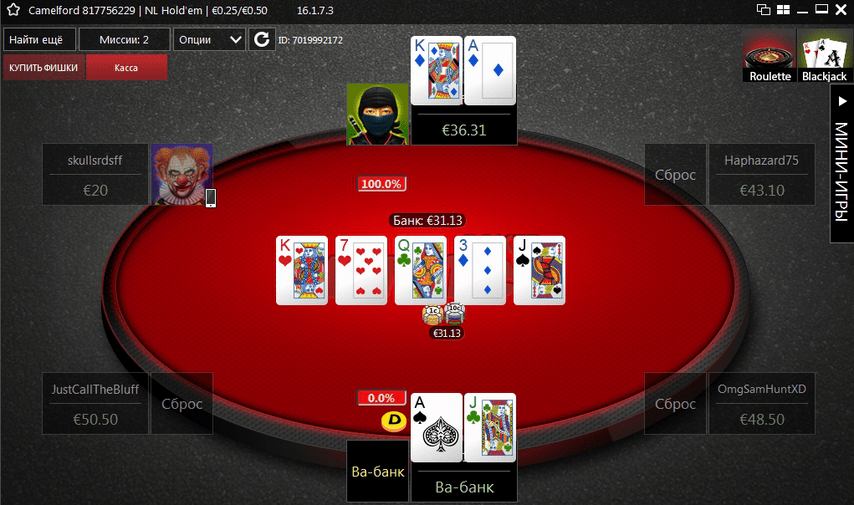Select the ninja player avatar
Screen dimensions: 854x505
[377, 114]
